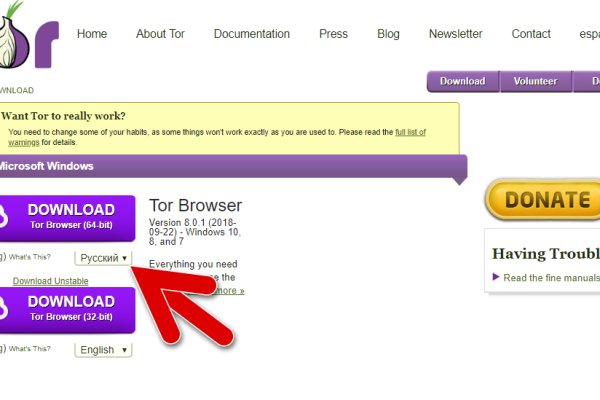600x400 pixels.
Task: Open the Documentation navigation item
Action: click(251, 34)
